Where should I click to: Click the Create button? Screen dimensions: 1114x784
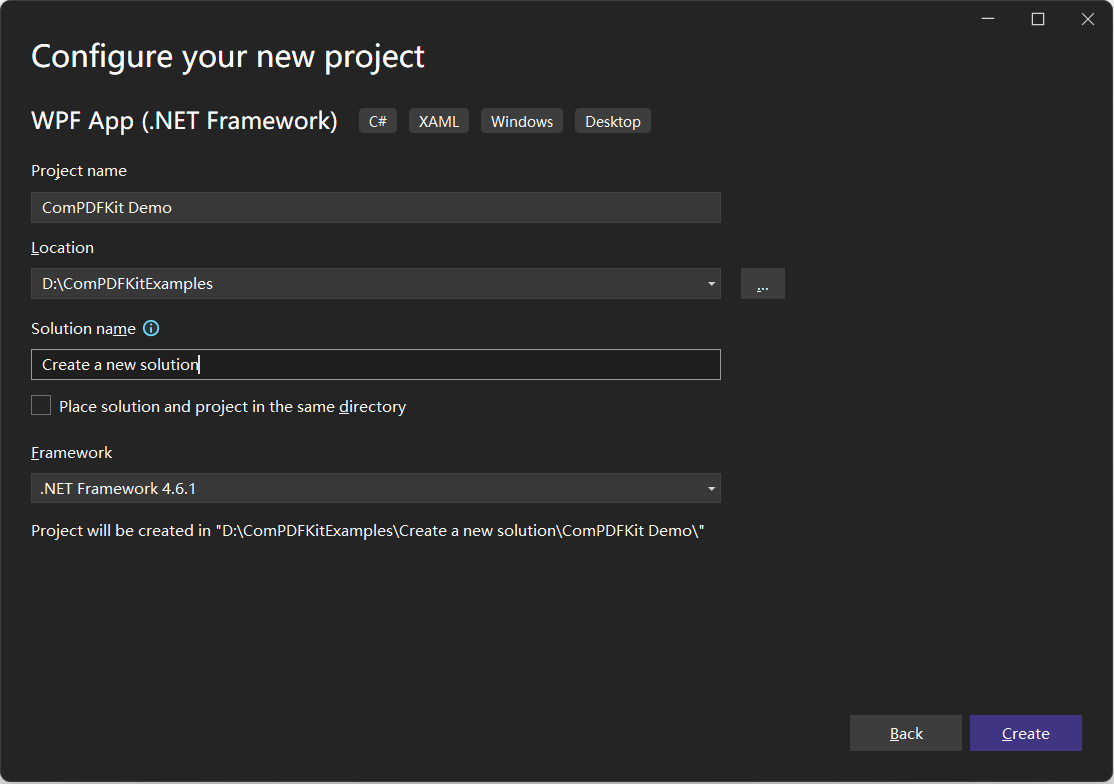click(1025, 733)
